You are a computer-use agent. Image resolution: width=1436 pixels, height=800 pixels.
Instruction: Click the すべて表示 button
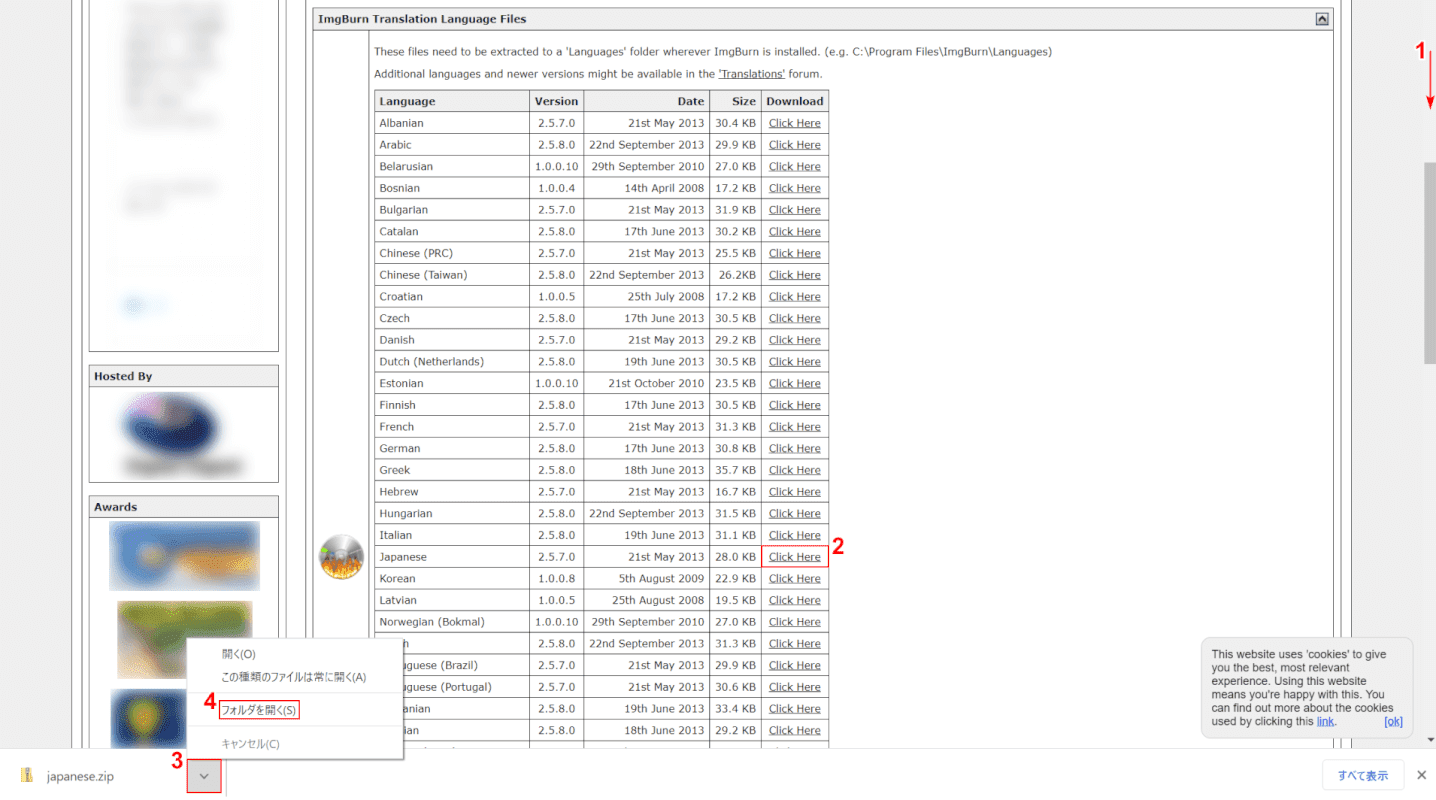pyautogui.click(x=1363, y=775)
